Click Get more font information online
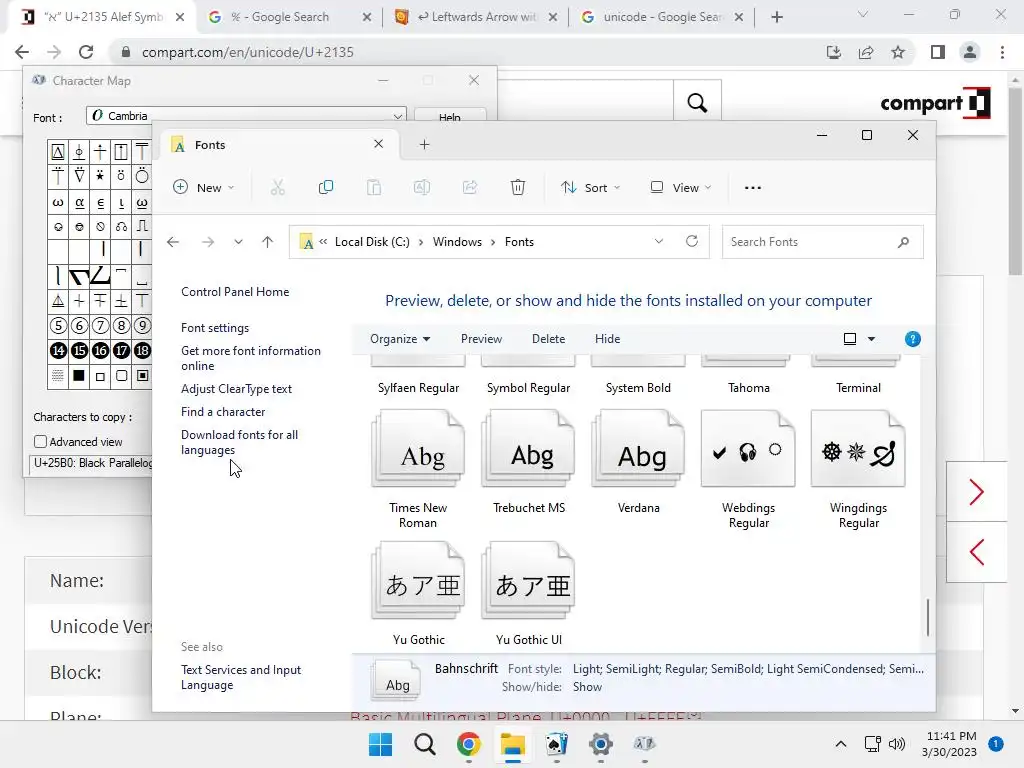This screenshot has height=768, width=1024. 251,358
